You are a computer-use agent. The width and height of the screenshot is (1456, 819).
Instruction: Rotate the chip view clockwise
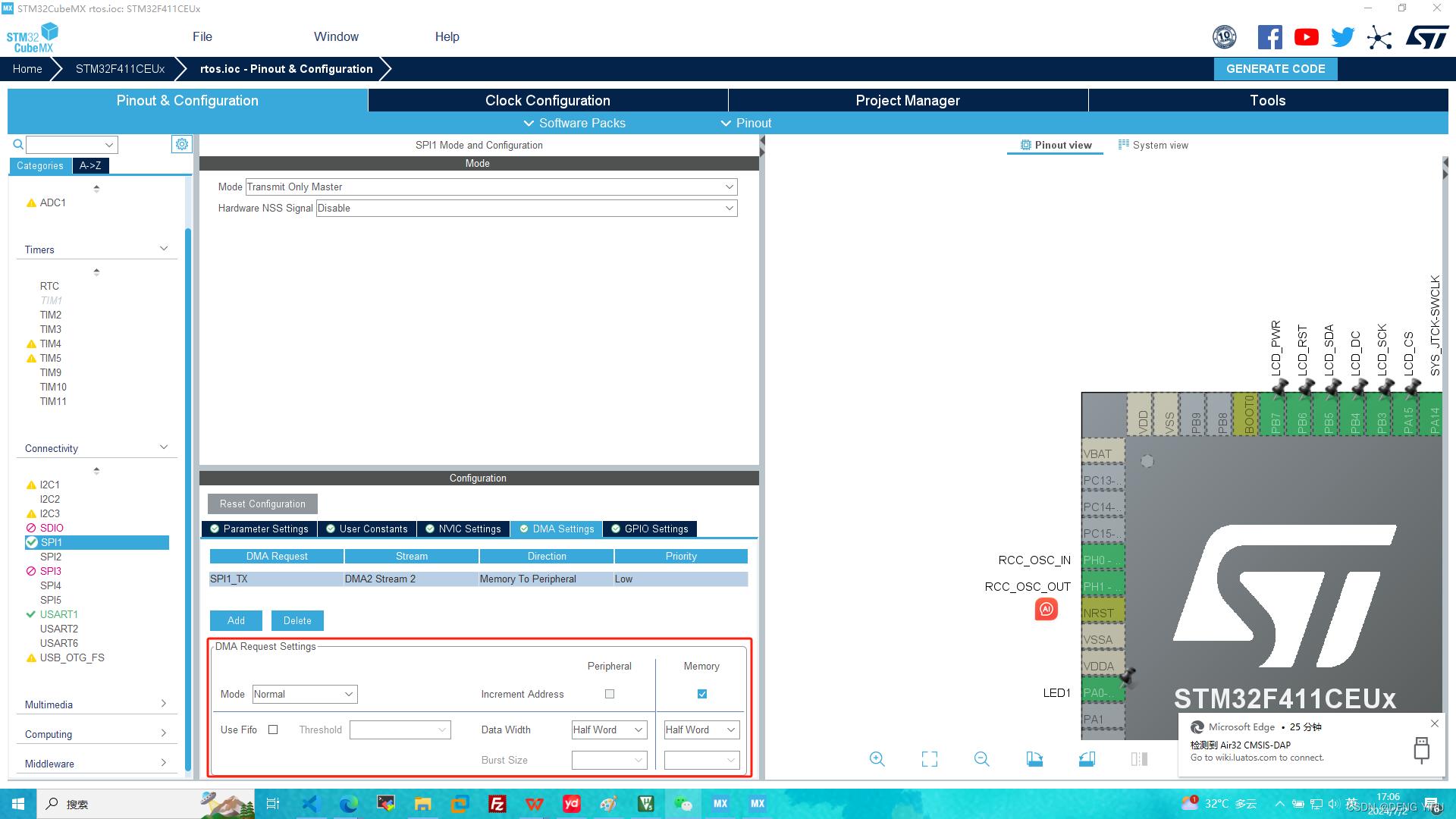1034,759
